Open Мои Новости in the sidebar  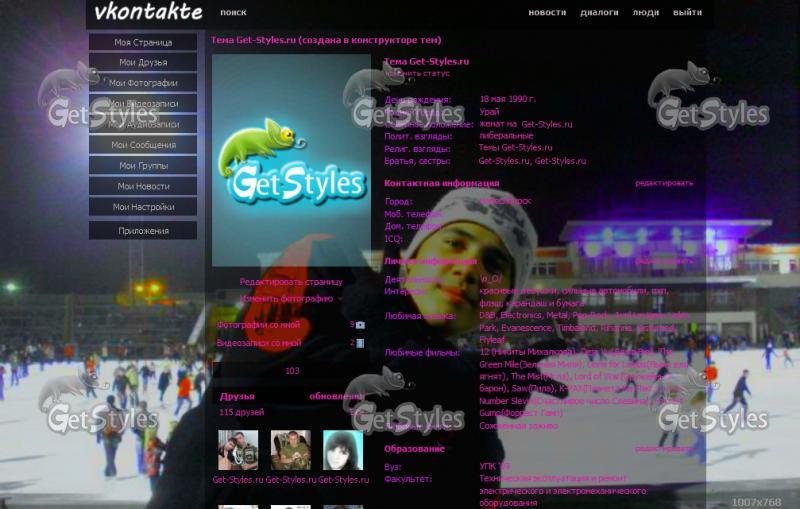143,186
